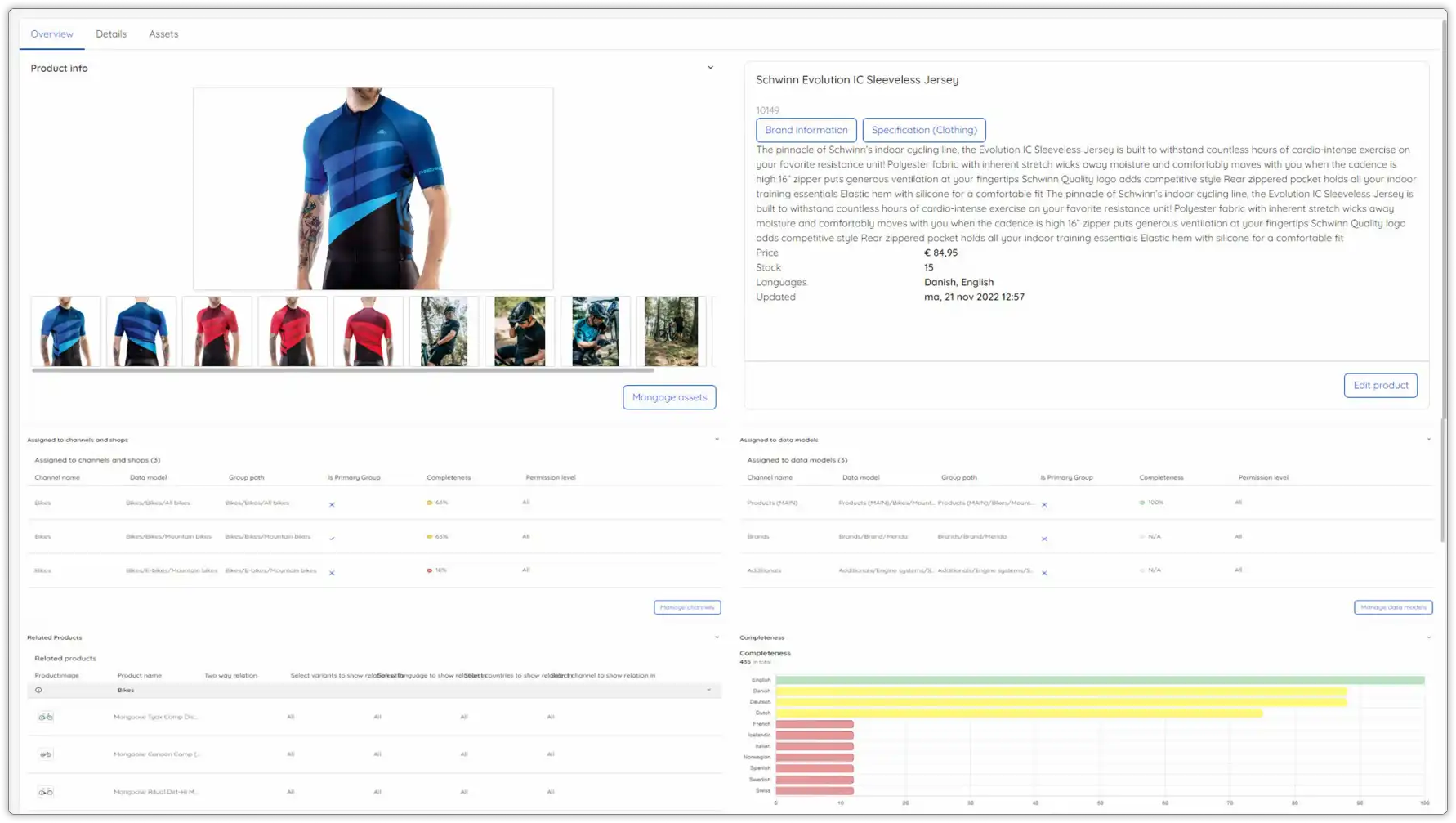Click the Mongoose Ritual Dirt bike image
Viewport: 1456px width, 823px height.
click(x=46, y=792)
